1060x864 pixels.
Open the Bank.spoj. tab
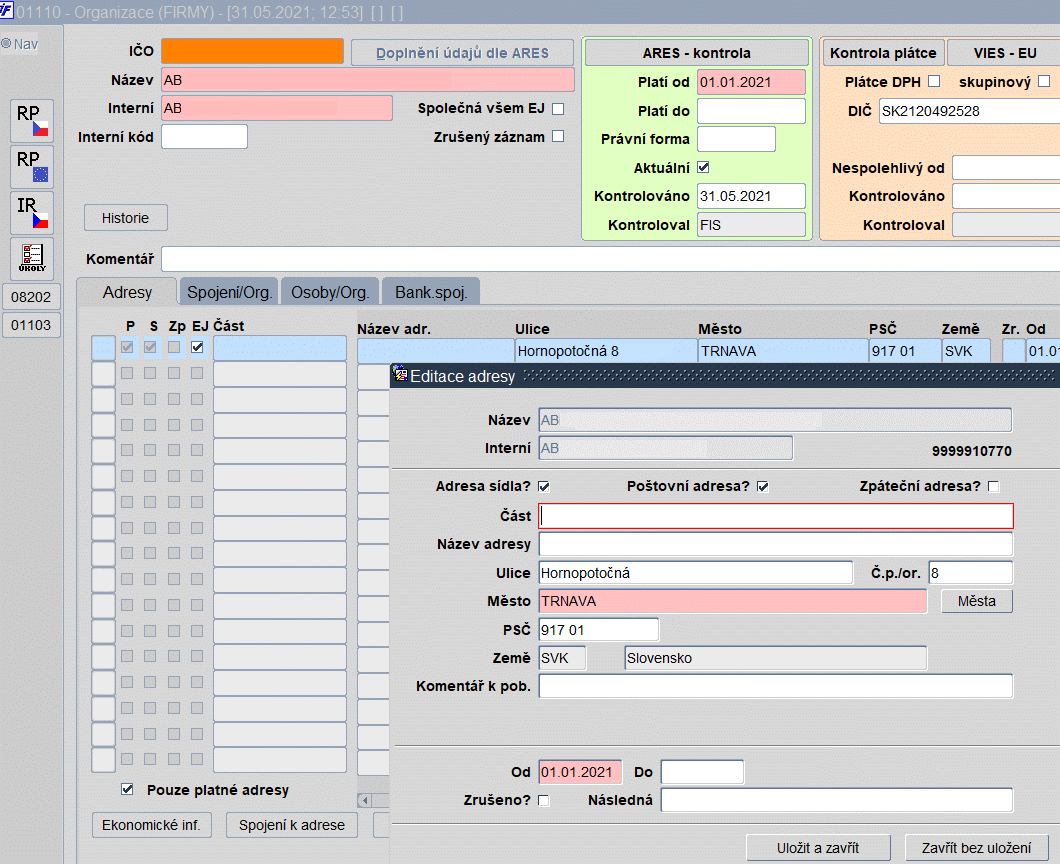(x=431, y=292)
